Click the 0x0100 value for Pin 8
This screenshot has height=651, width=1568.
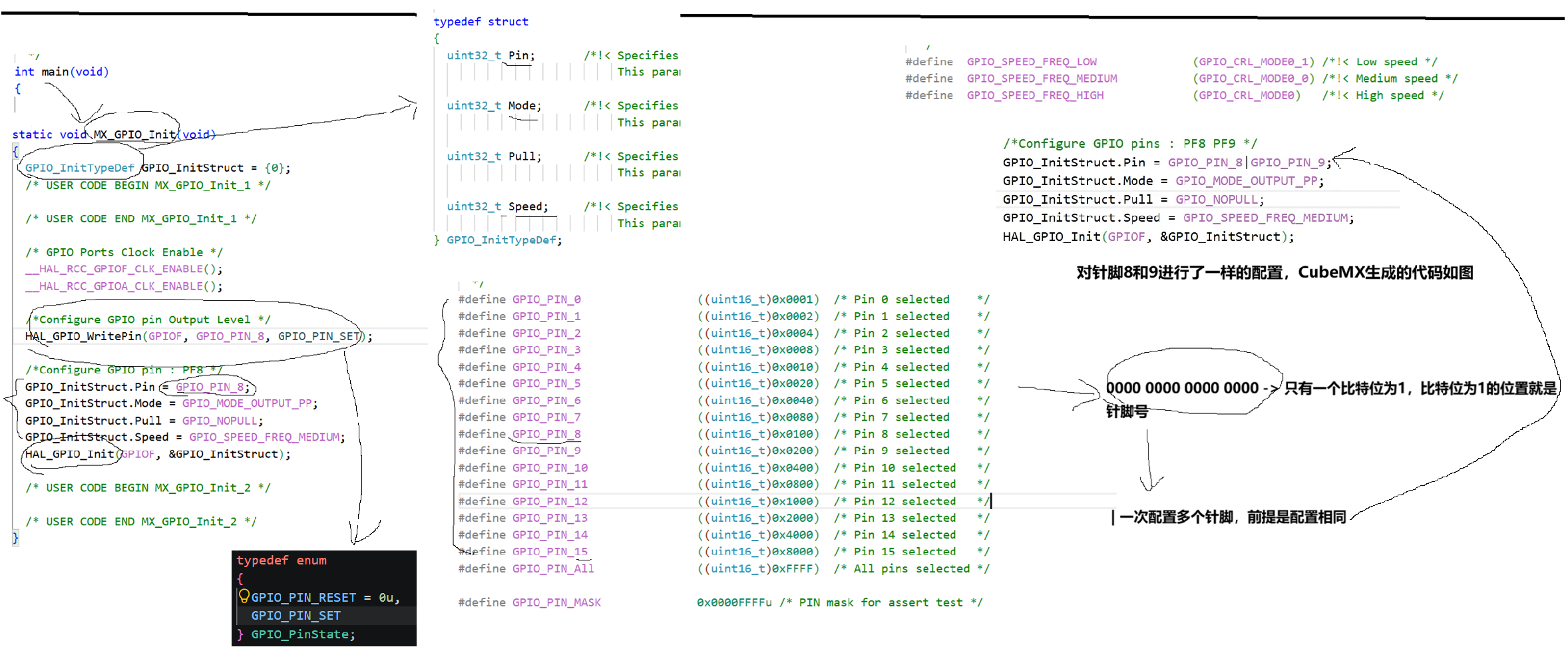point(792,434)
